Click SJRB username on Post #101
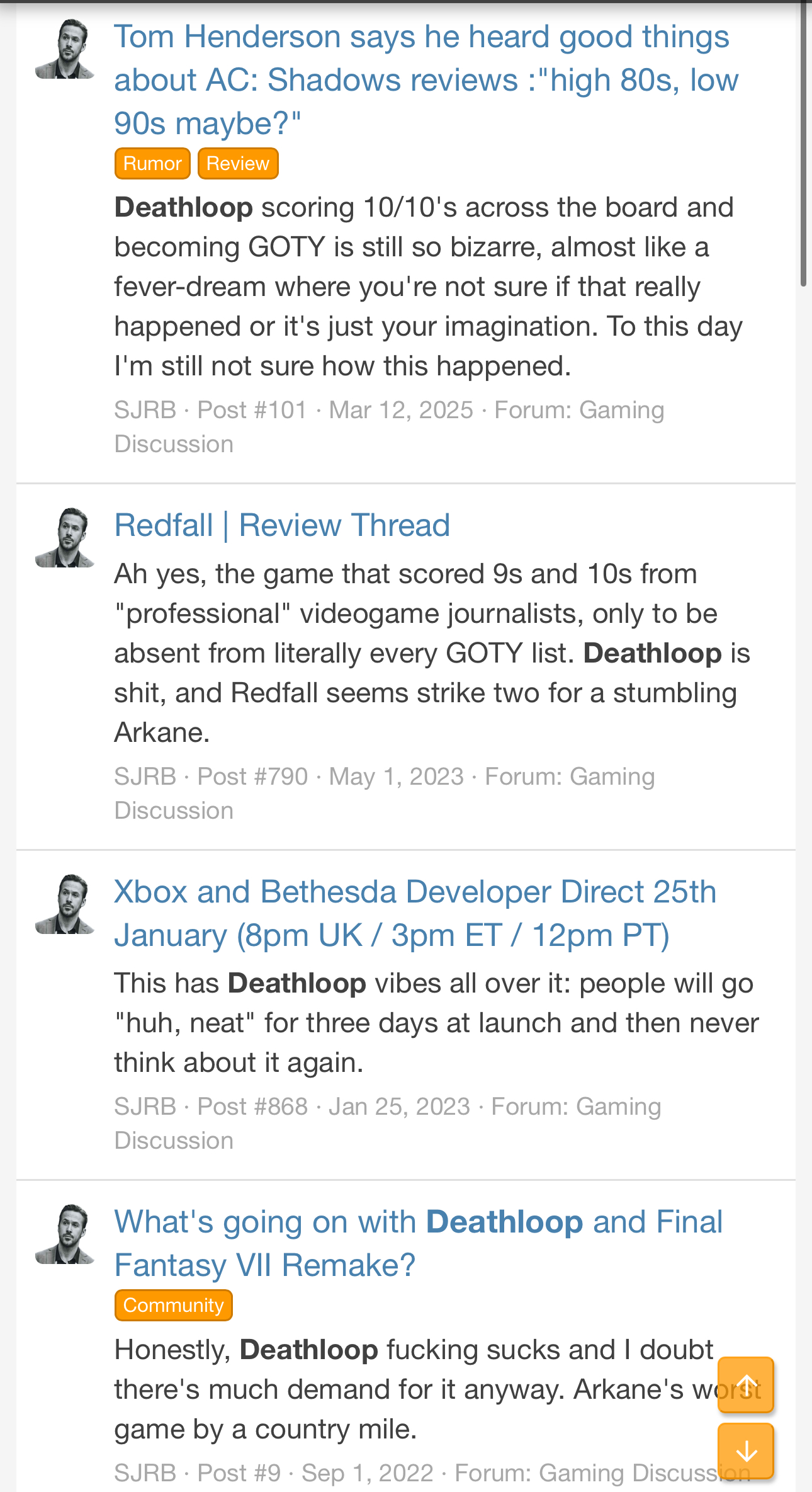812x1492 pixels. 145,410
